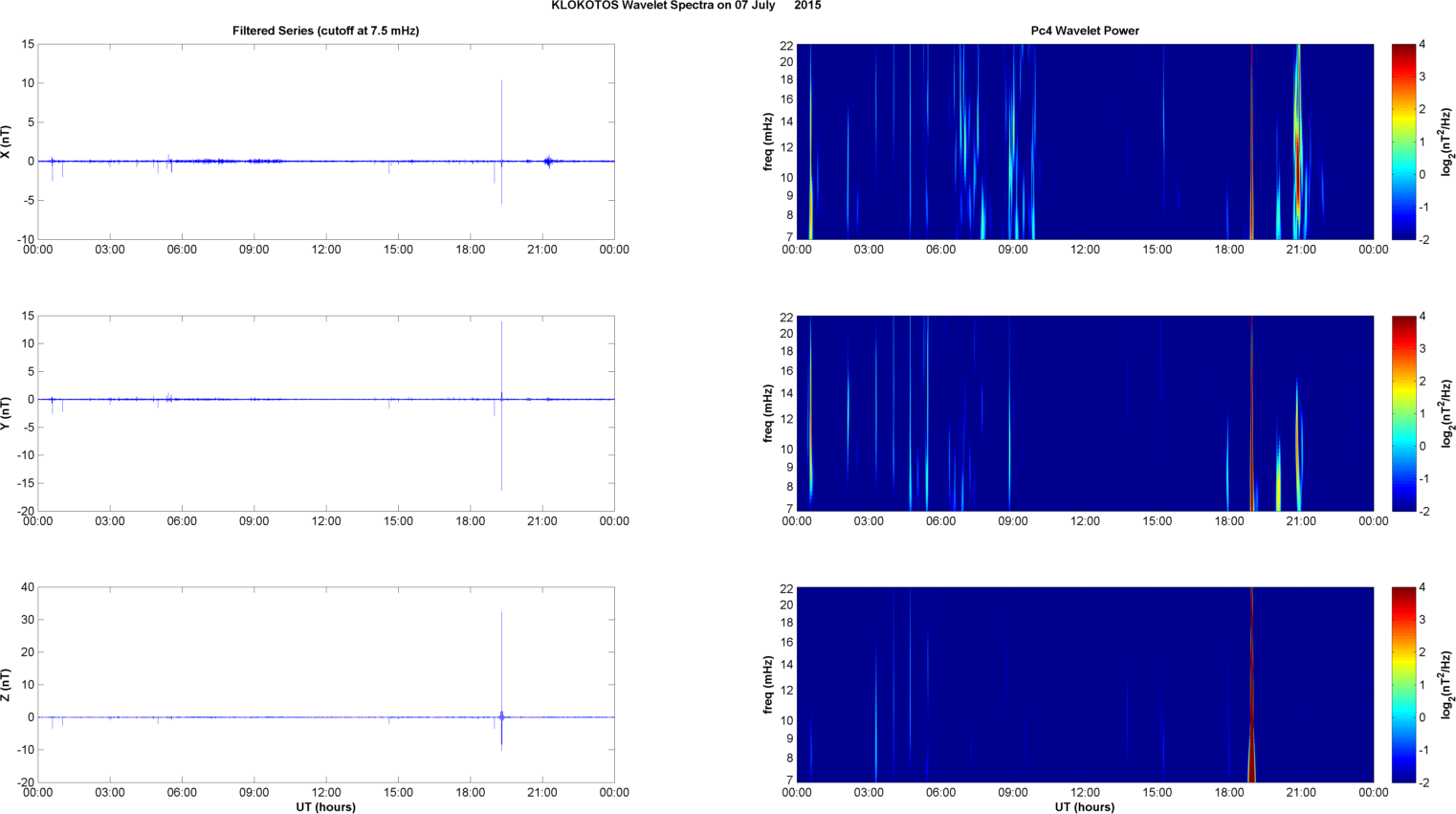The image size is (1456, 814).
Task: Click the large spike in the Z time series
Action: pos(501,650)
